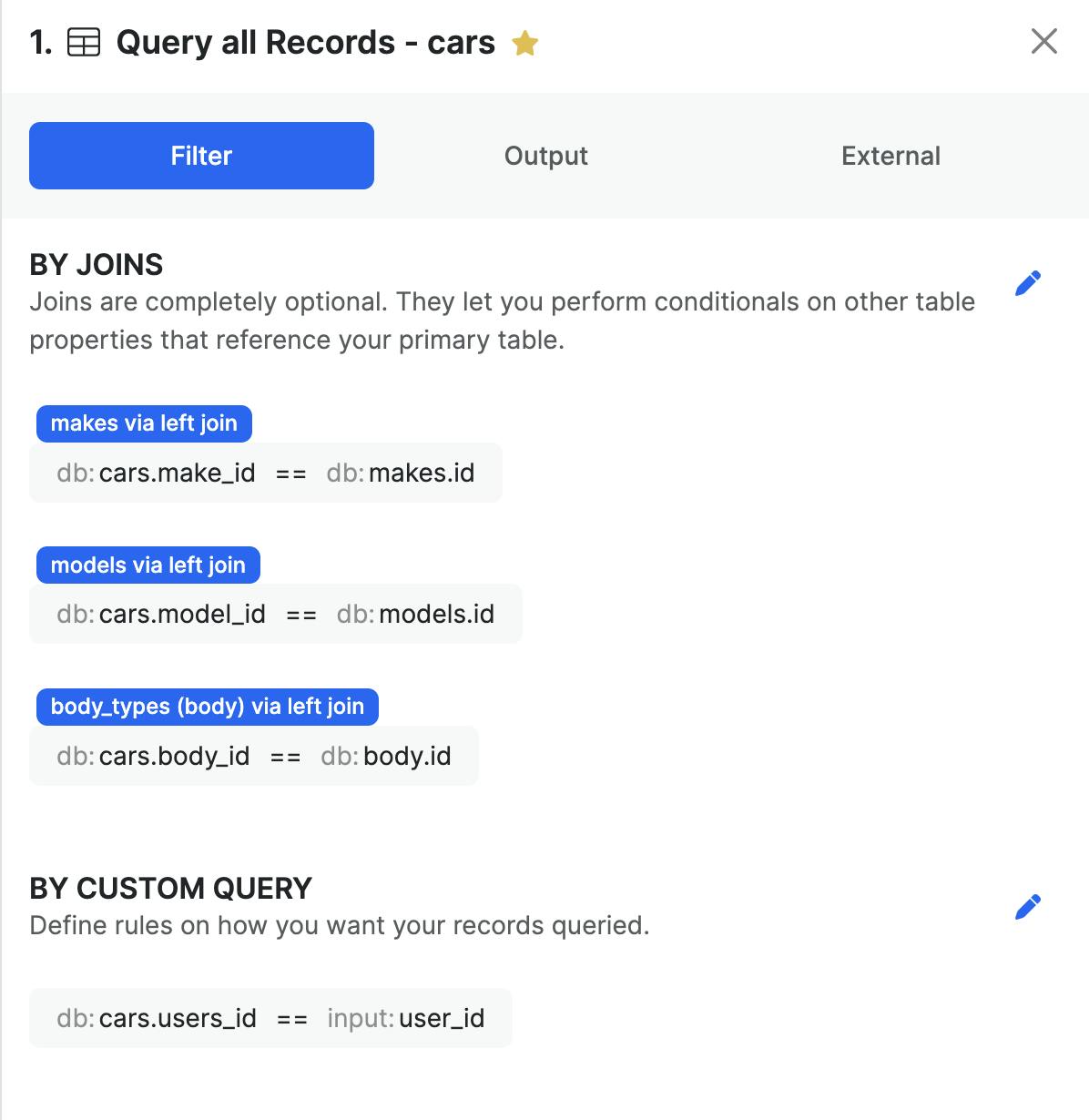Click the Query all Records - cars title
Image resolution: width=1089 pixels, height=1120 pixels.
click(x=305, y=43)
